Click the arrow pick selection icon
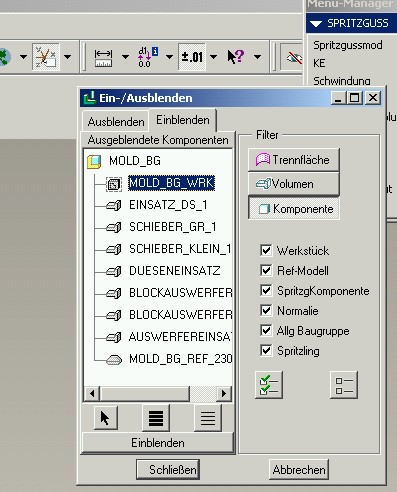Viewport: 397px width, 492px height. coord(105,417)
